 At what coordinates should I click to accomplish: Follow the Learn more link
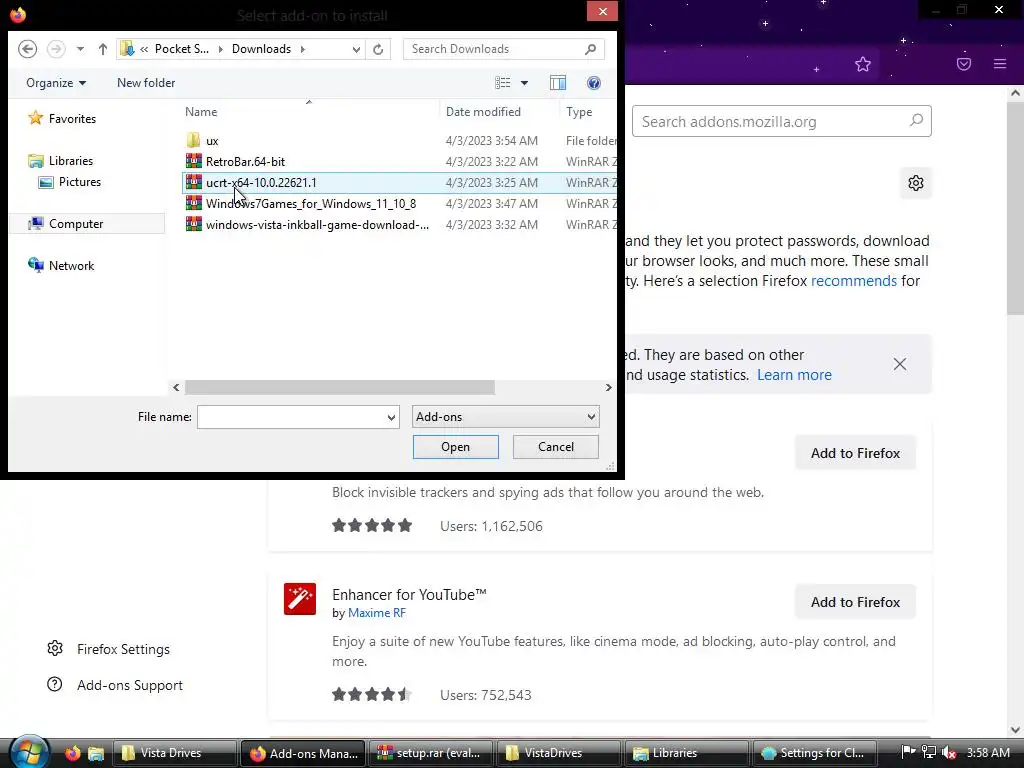(x=794, y=375)
